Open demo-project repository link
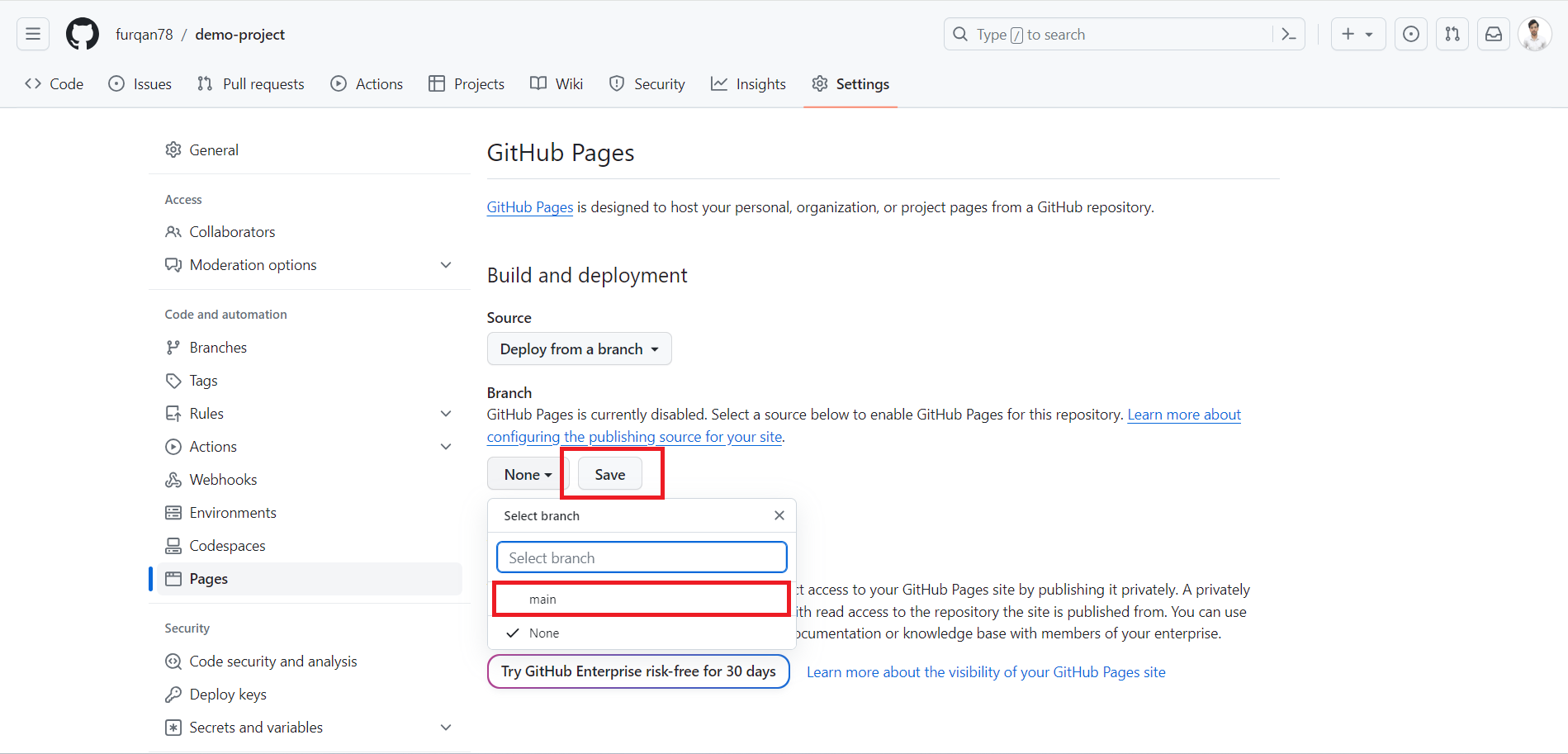 coord(240,34)
